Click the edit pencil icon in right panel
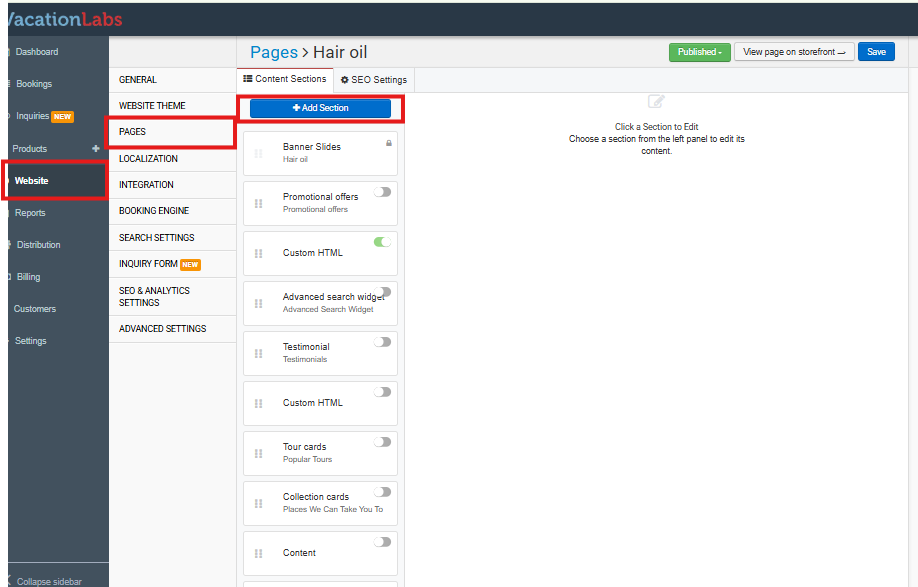 coord(656,101)
